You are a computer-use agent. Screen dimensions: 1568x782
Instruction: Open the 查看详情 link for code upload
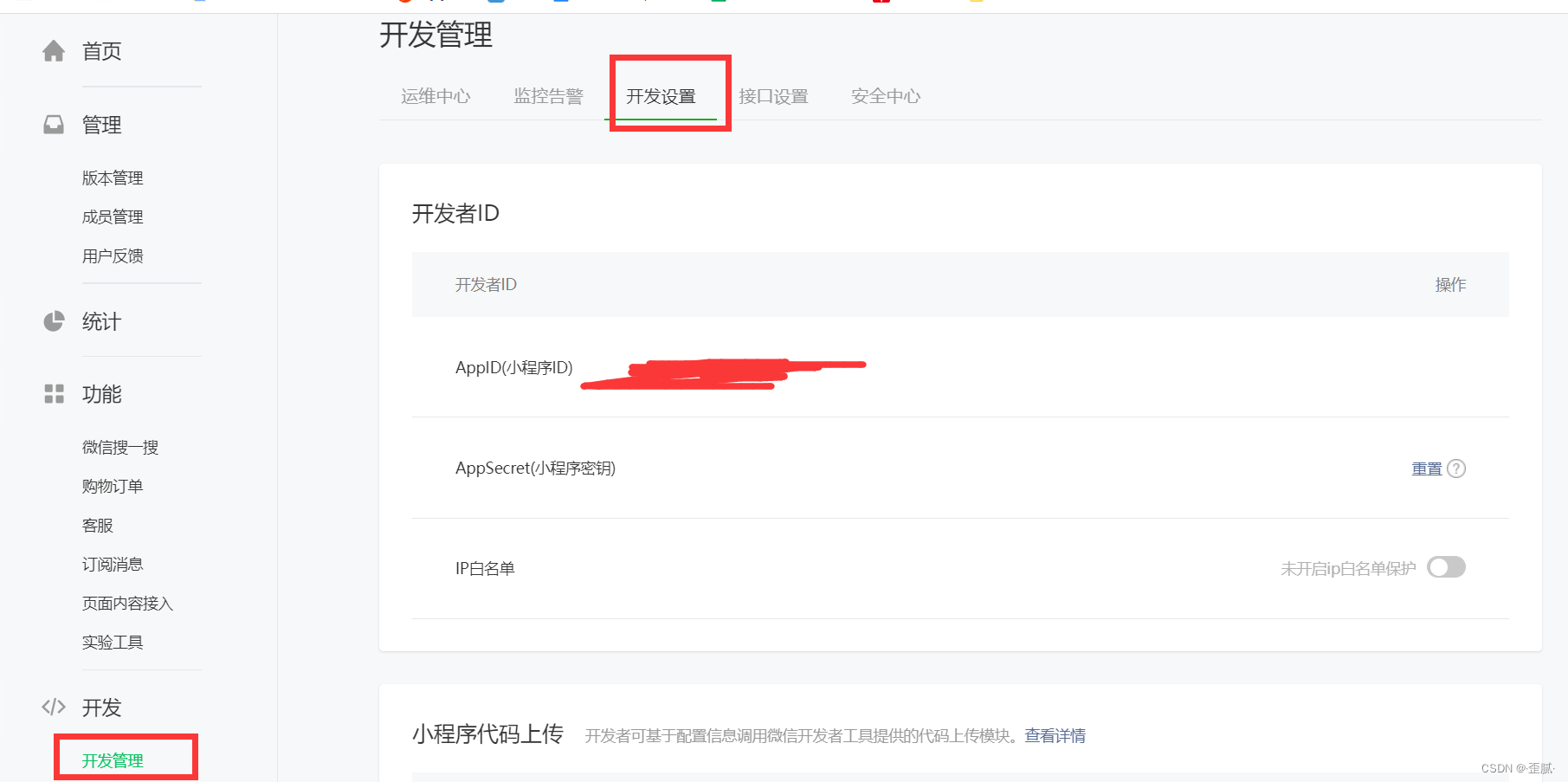tap(1055, 735)
